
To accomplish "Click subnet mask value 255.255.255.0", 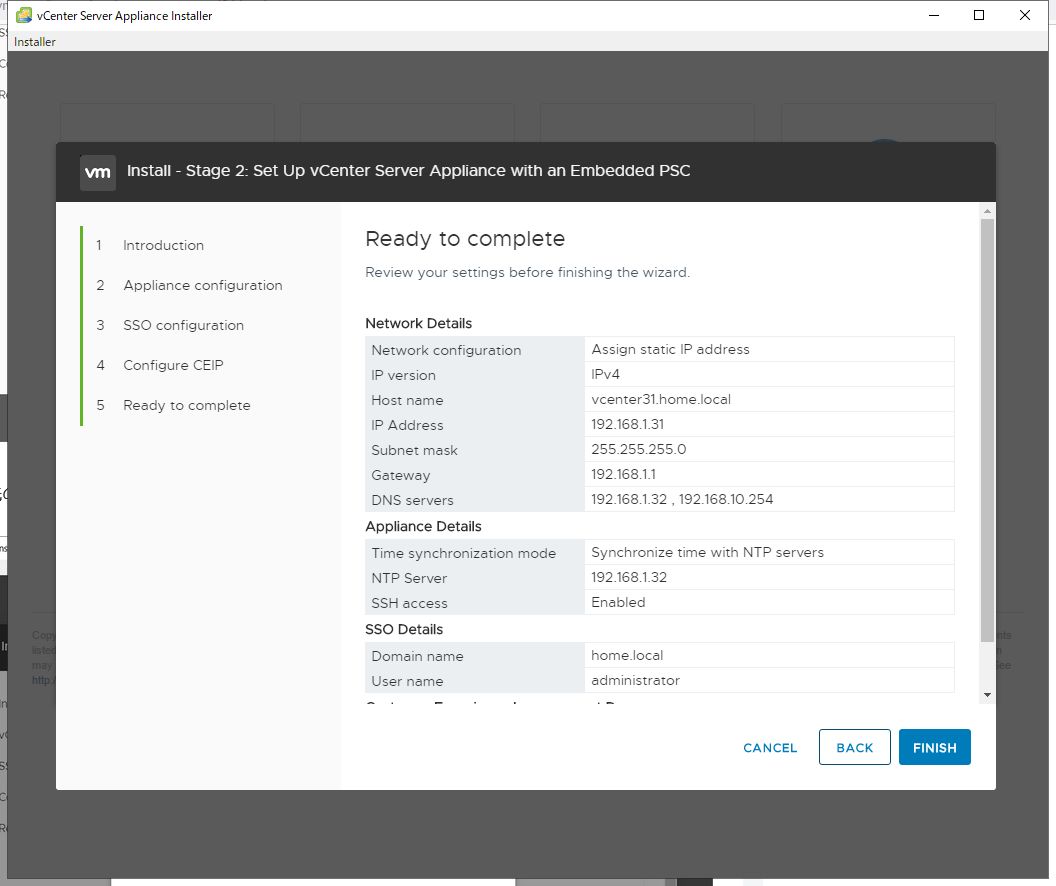I will click(638, 449).
